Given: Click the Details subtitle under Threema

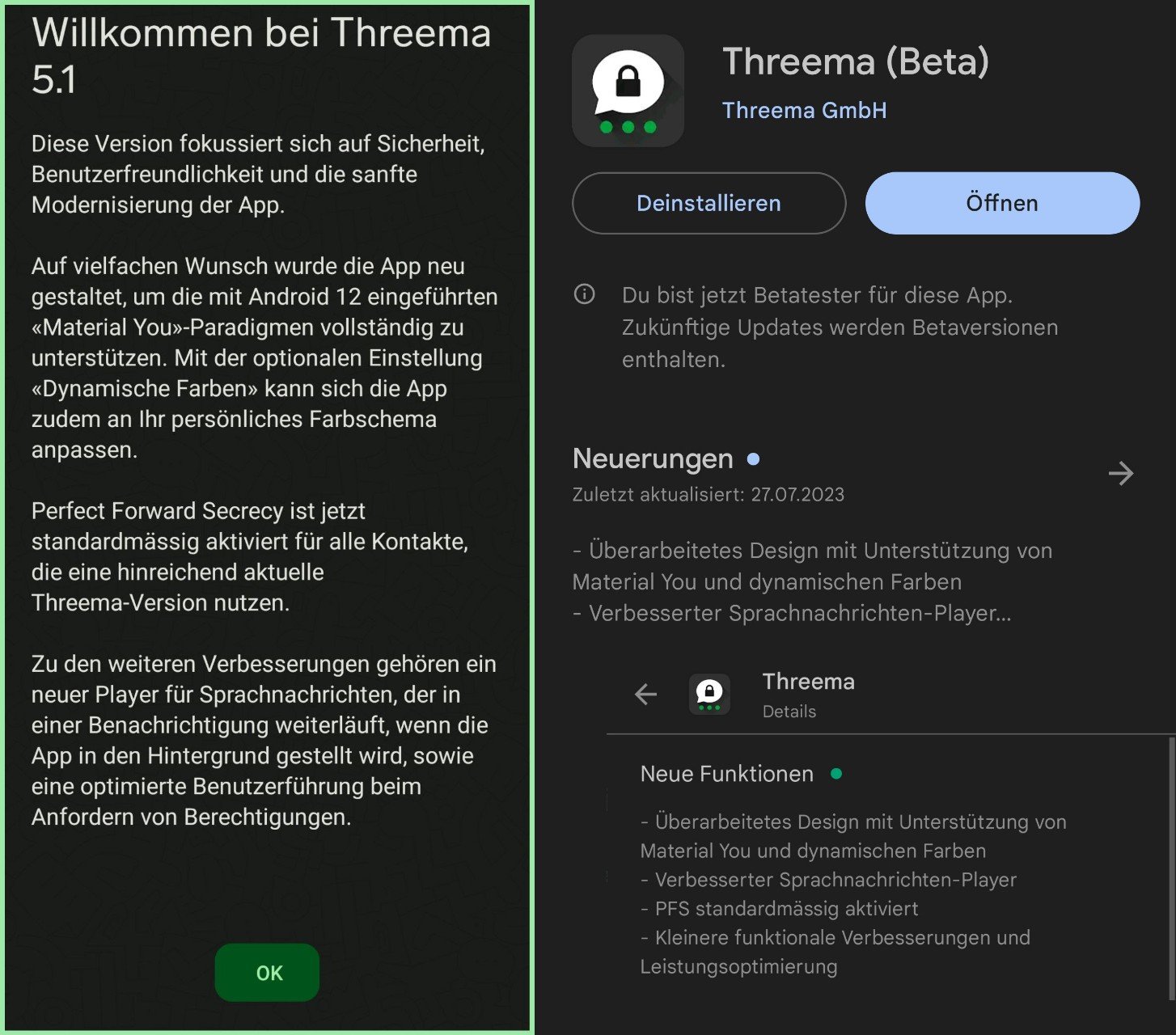Looking at the screenshot, I should coord(789,712).
